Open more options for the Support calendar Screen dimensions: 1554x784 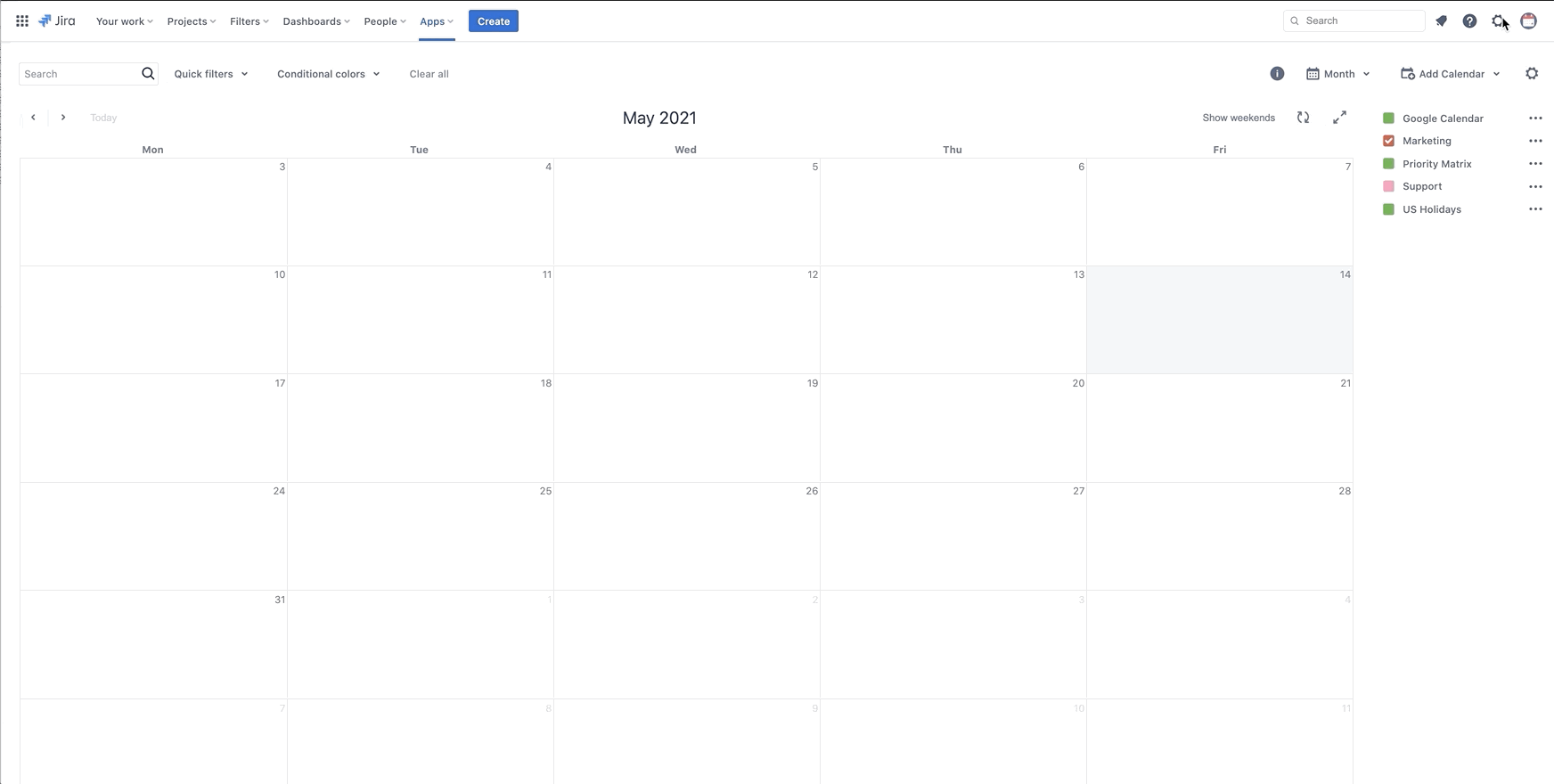pyautogui.click(x=1534, y=186)
